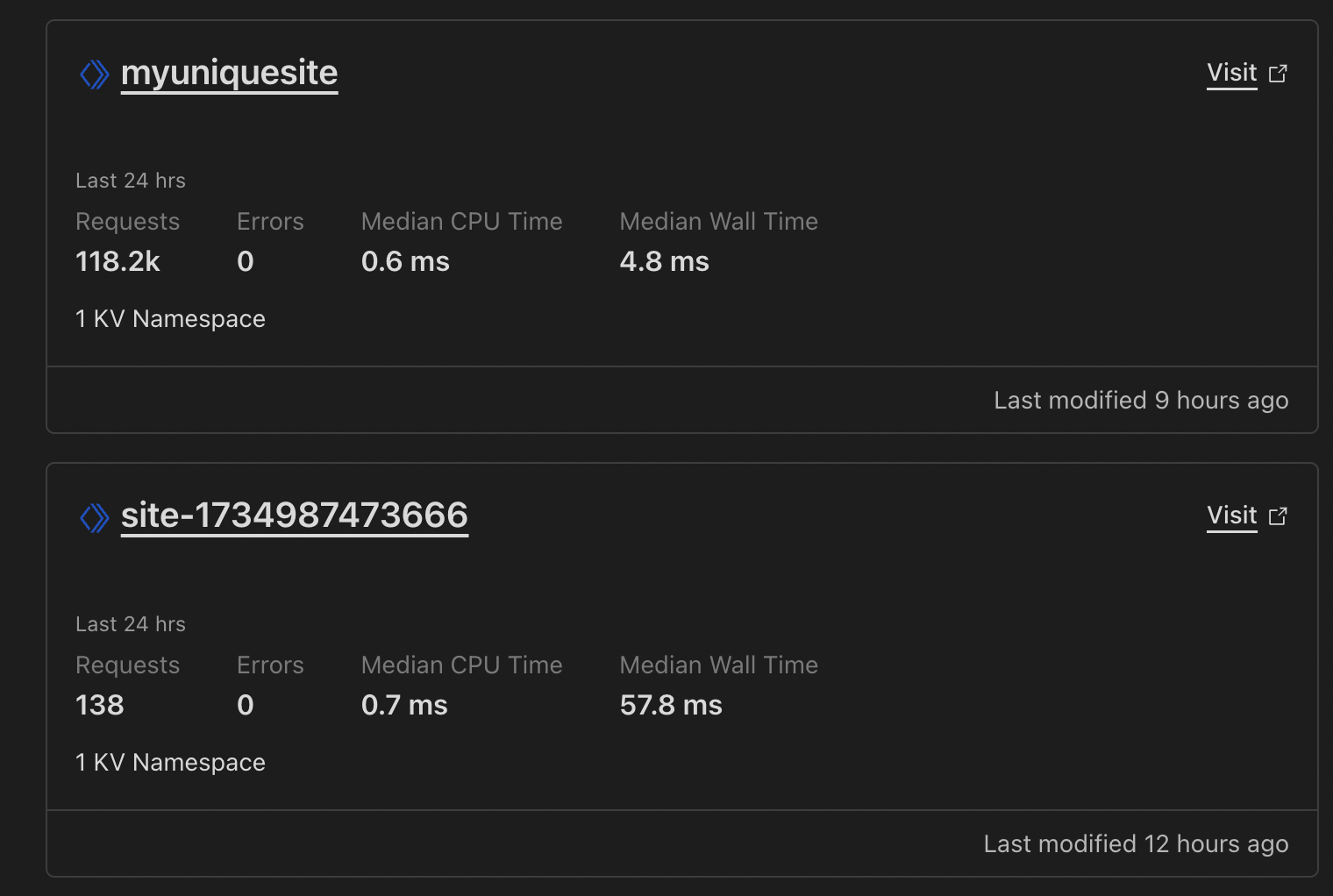Click the external-link icon on the site-1734987473666 card
The image size is (1333, 896).
1278,516
